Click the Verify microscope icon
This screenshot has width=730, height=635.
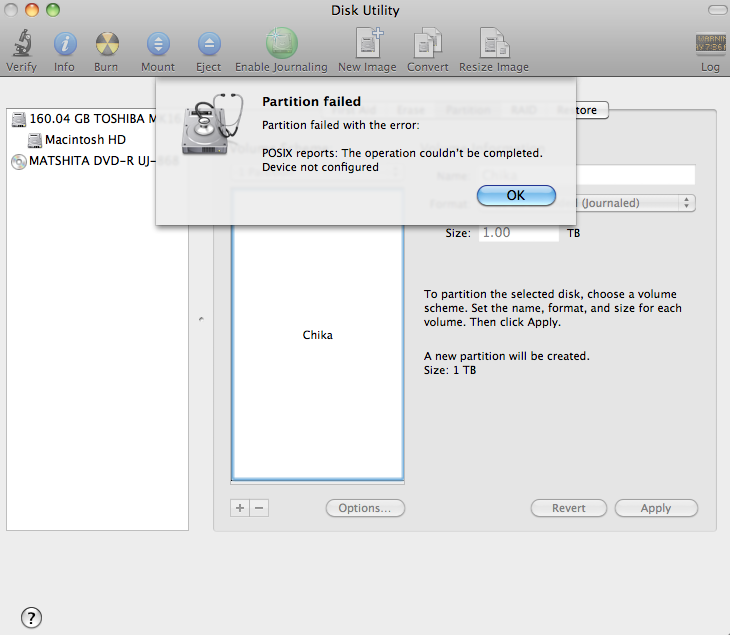(22, 43)
